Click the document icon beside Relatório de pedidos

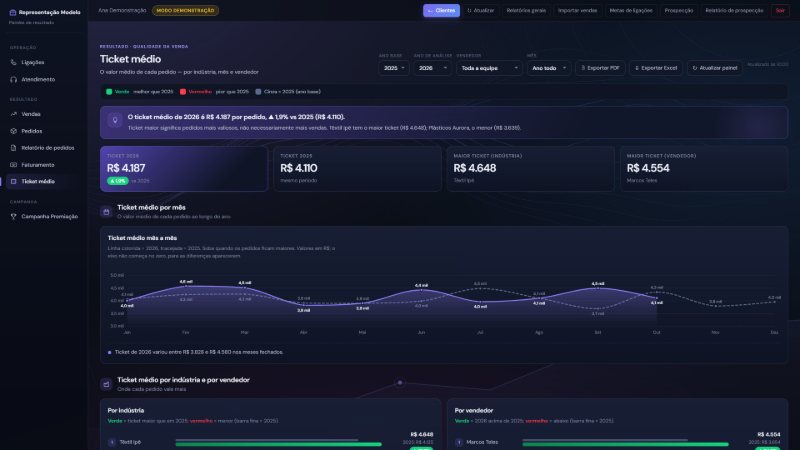[13, 148]
